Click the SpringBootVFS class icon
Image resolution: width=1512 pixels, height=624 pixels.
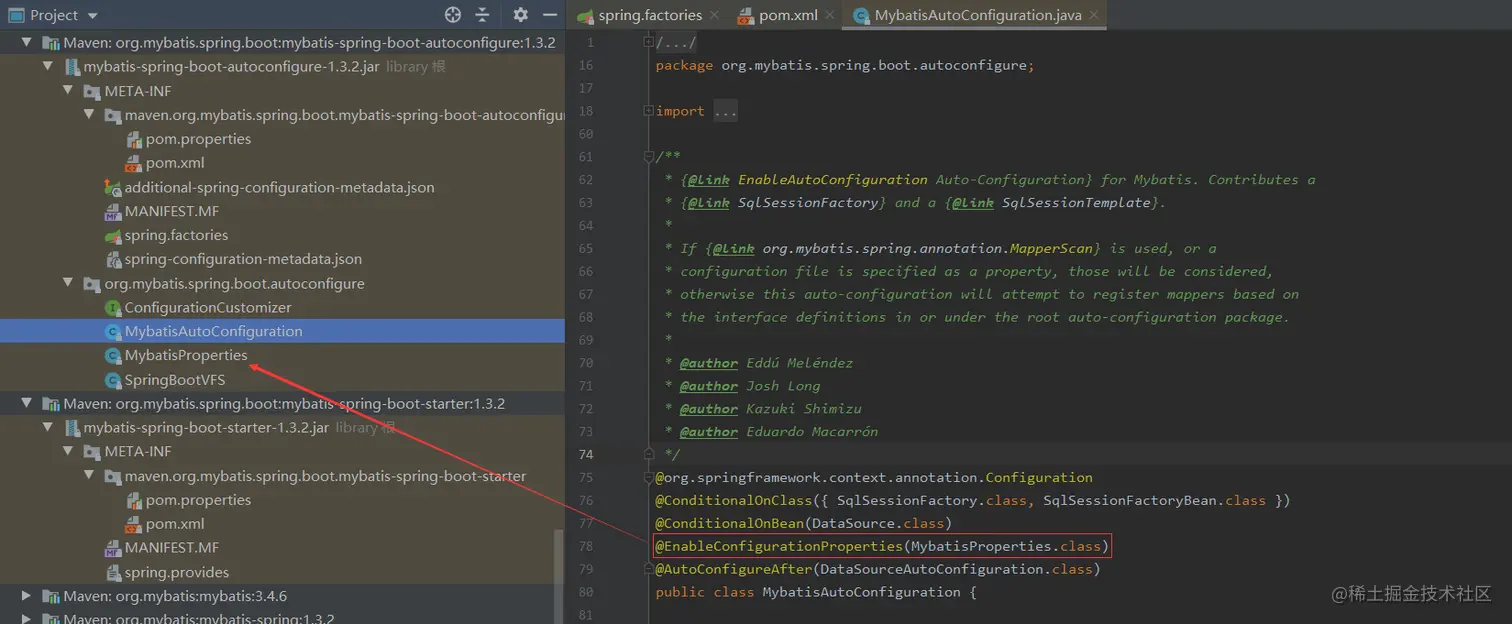[113, 380]
